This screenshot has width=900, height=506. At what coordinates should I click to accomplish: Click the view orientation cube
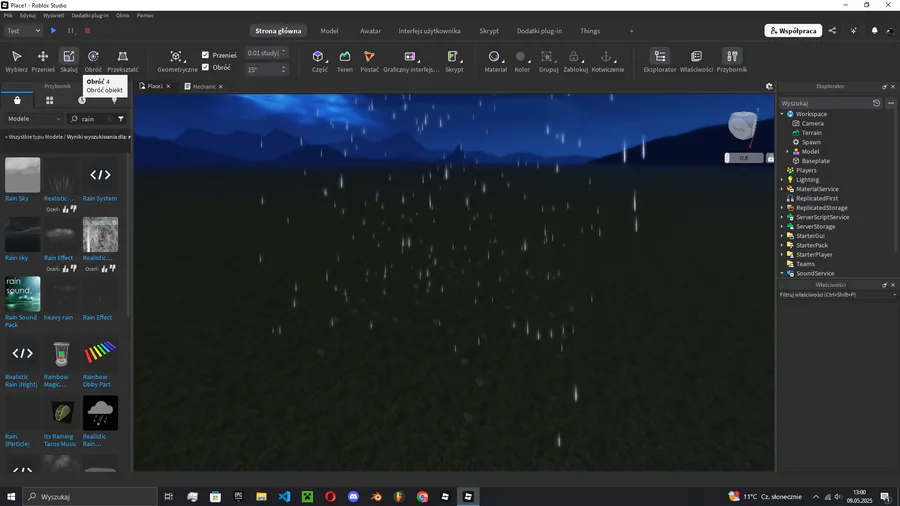point(742,126)
